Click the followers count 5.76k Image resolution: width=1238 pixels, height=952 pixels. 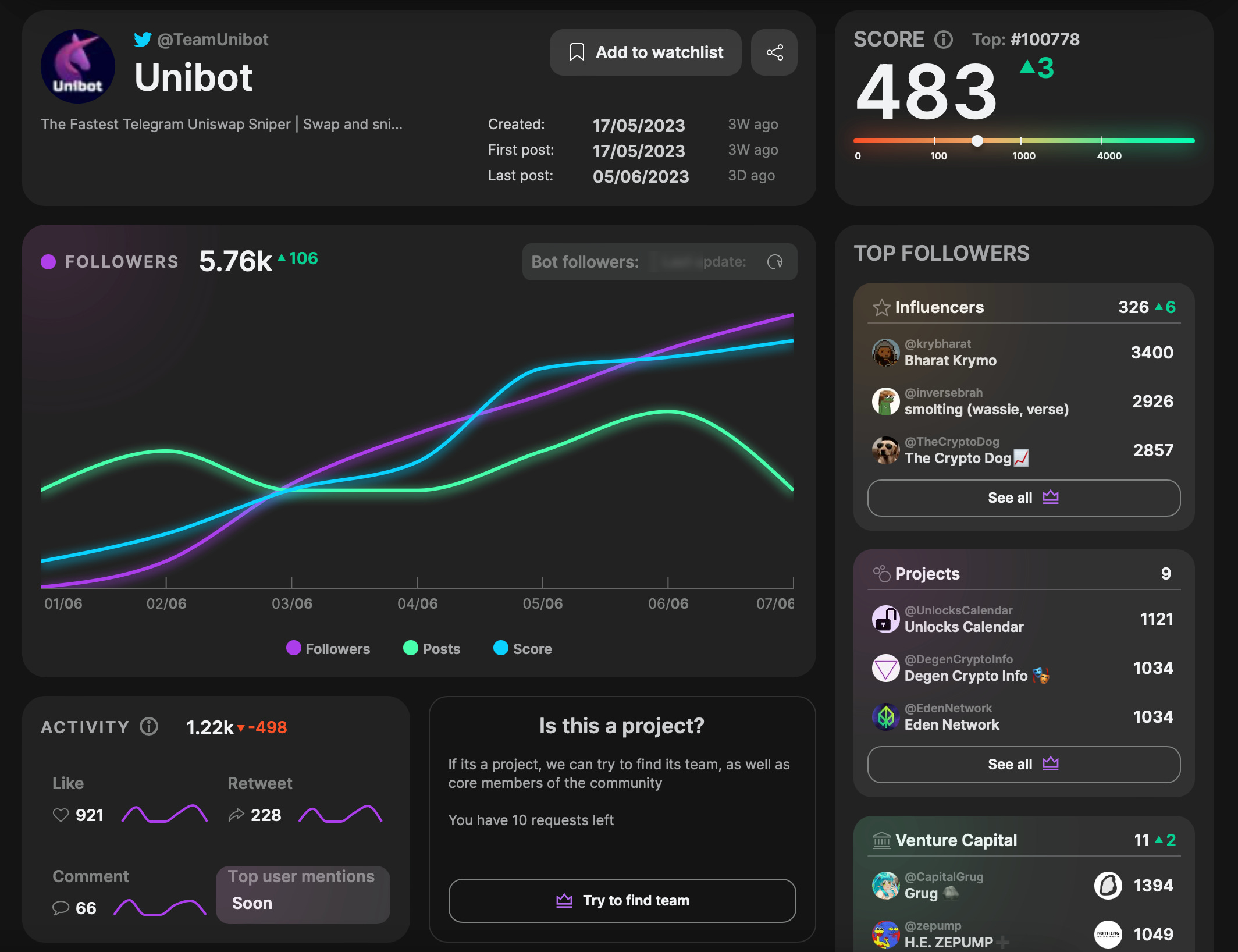click(235, 261)
